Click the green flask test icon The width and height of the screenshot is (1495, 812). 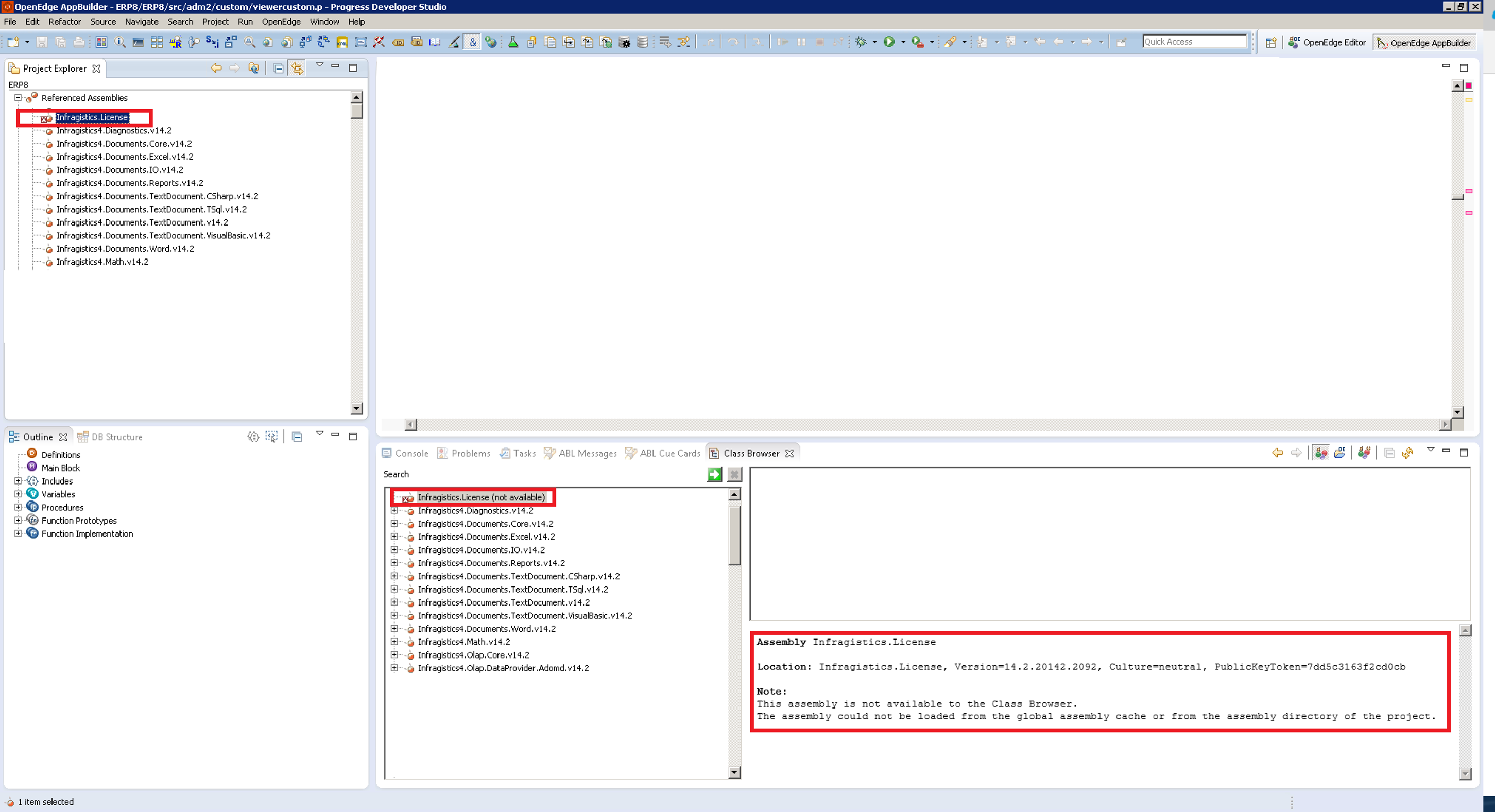[513, 42]
